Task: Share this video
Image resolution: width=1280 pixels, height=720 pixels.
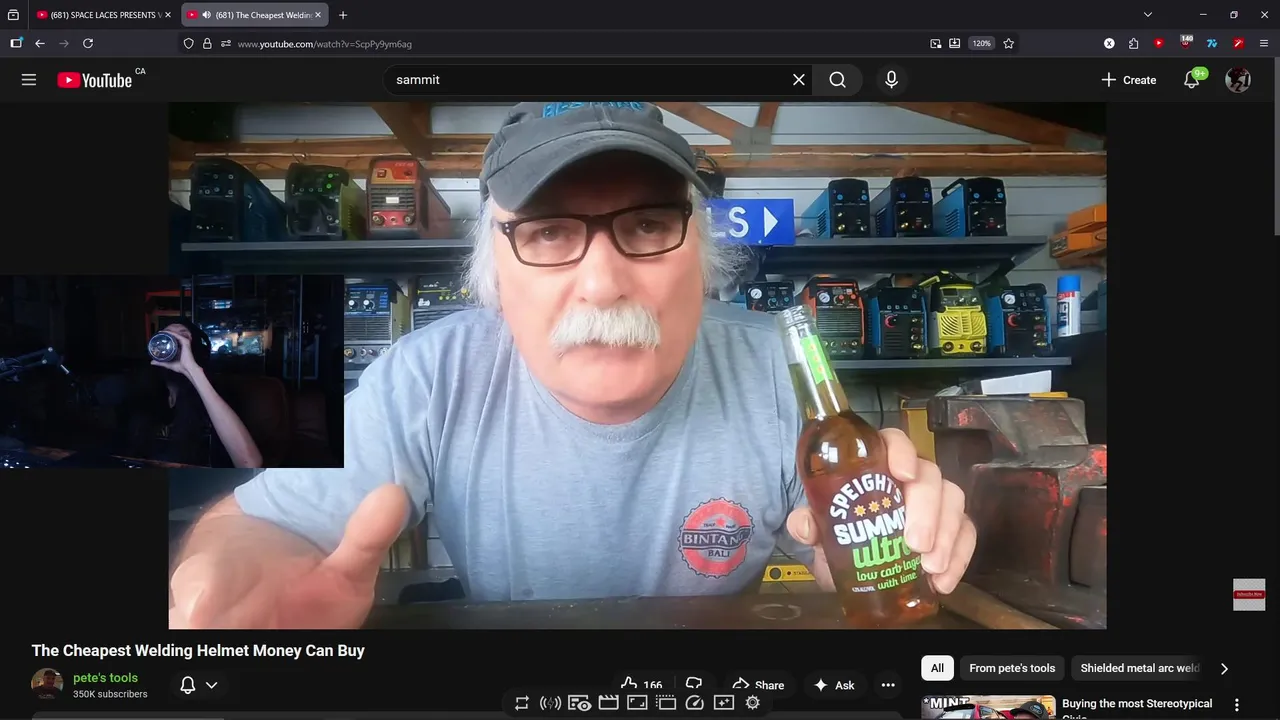Action: pyautogui.click(x=758, y=685)
